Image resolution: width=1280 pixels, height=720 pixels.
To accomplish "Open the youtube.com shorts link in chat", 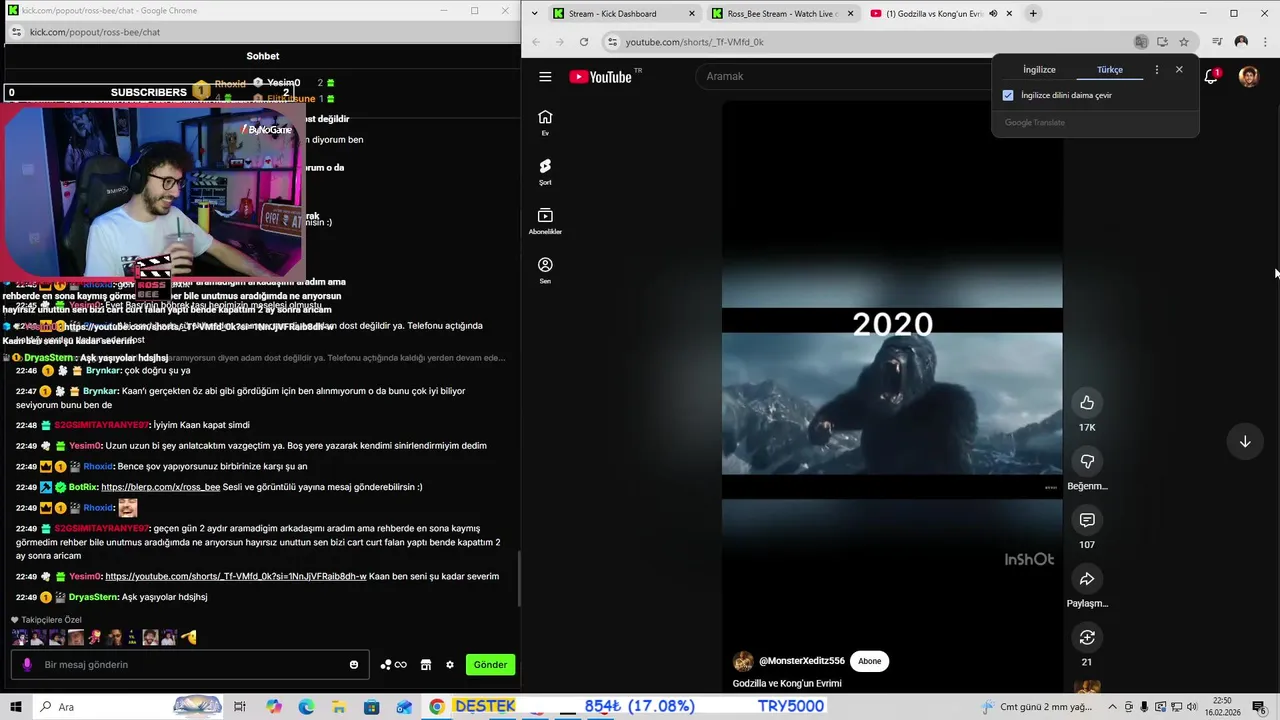I will (x=236, y=577).
